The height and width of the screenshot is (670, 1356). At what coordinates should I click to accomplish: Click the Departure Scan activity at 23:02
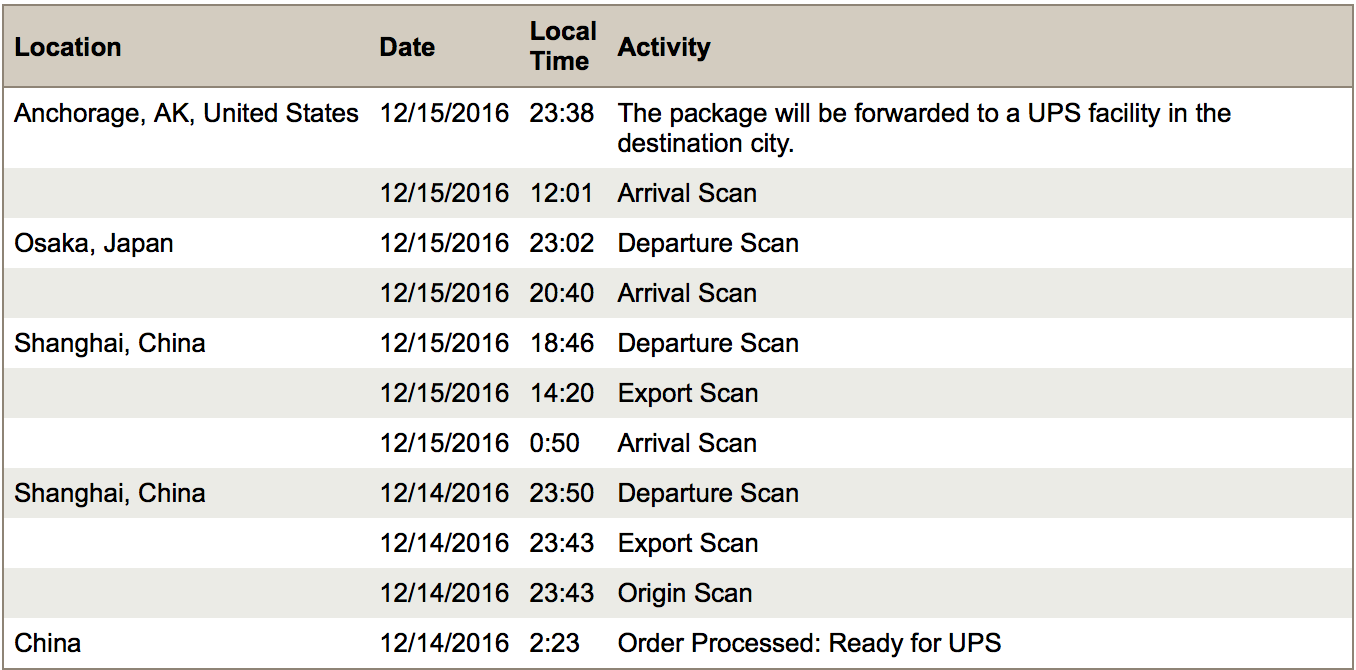[708, 243]
